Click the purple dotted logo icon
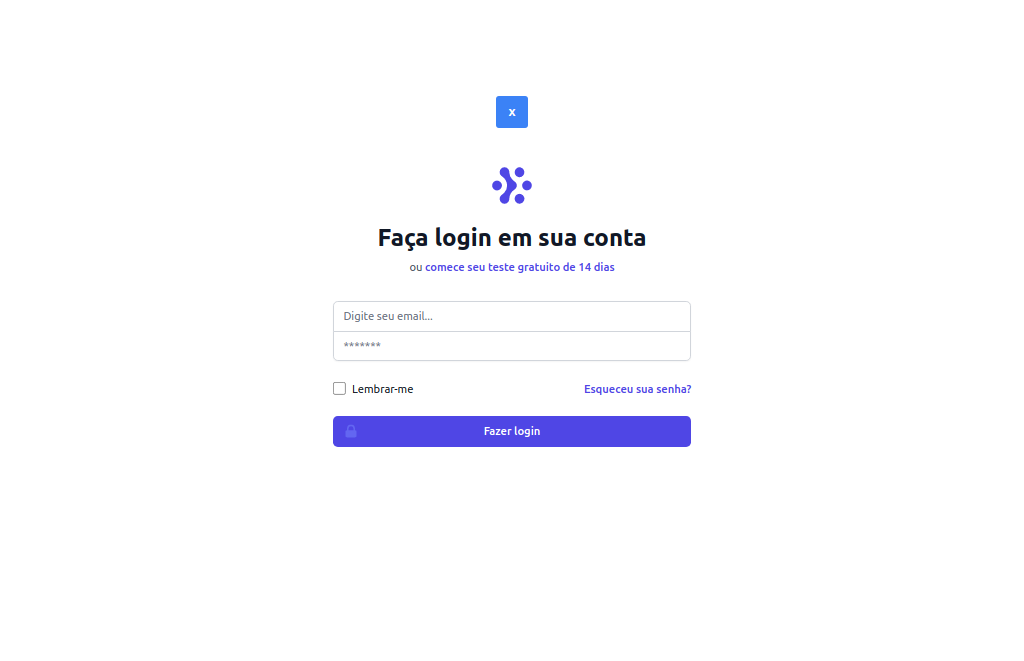 [x=511, y=185]
